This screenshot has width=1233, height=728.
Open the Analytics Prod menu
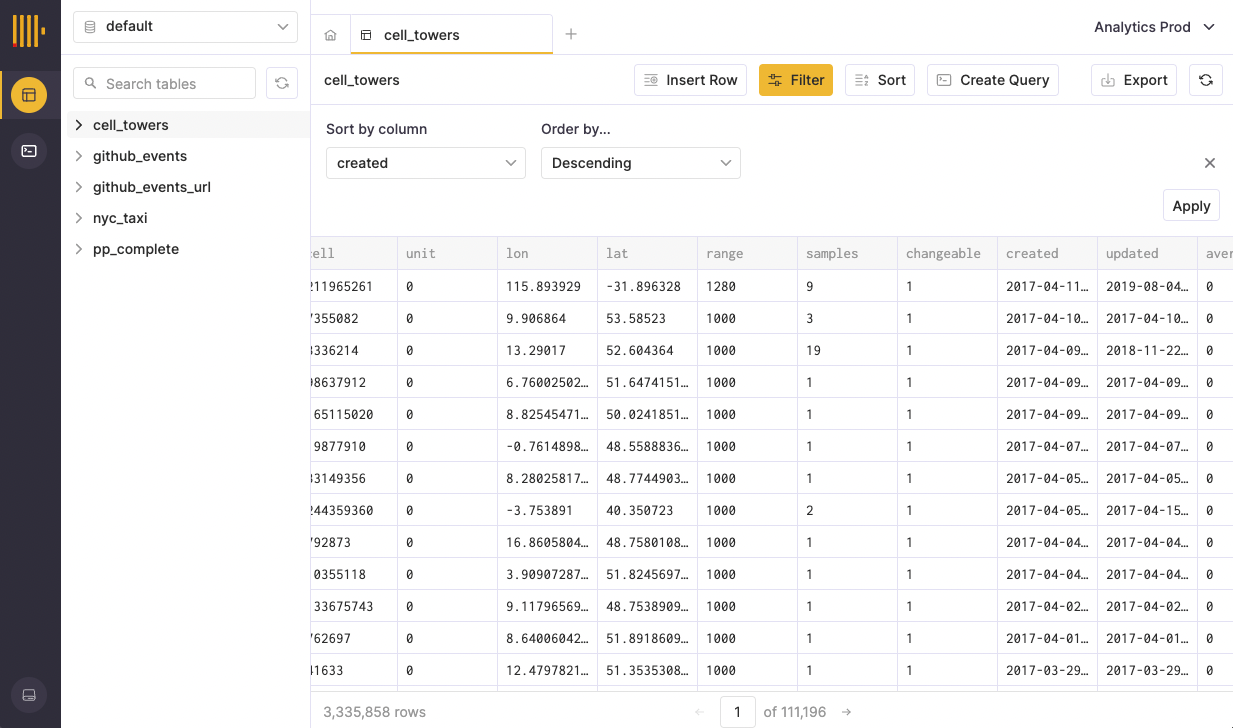[x=1154, y=27]
